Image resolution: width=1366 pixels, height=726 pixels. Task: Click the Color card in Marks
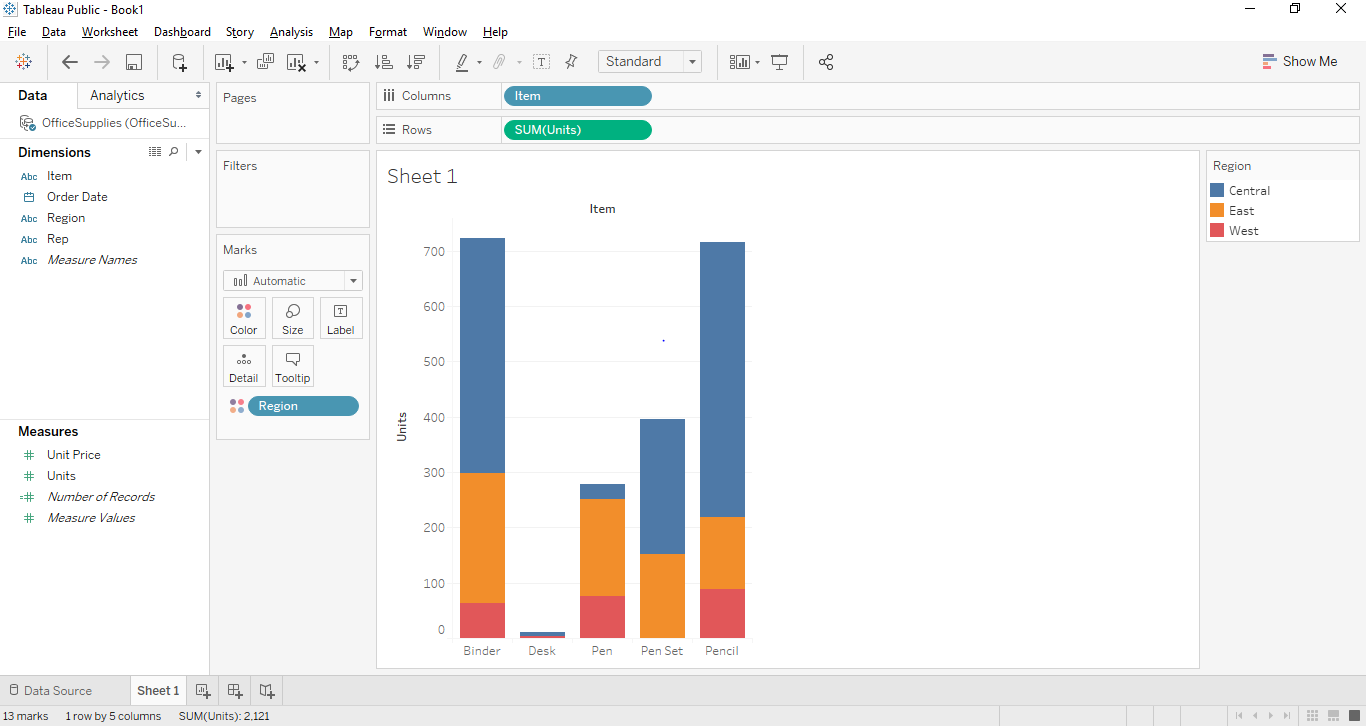coord(244,318)
